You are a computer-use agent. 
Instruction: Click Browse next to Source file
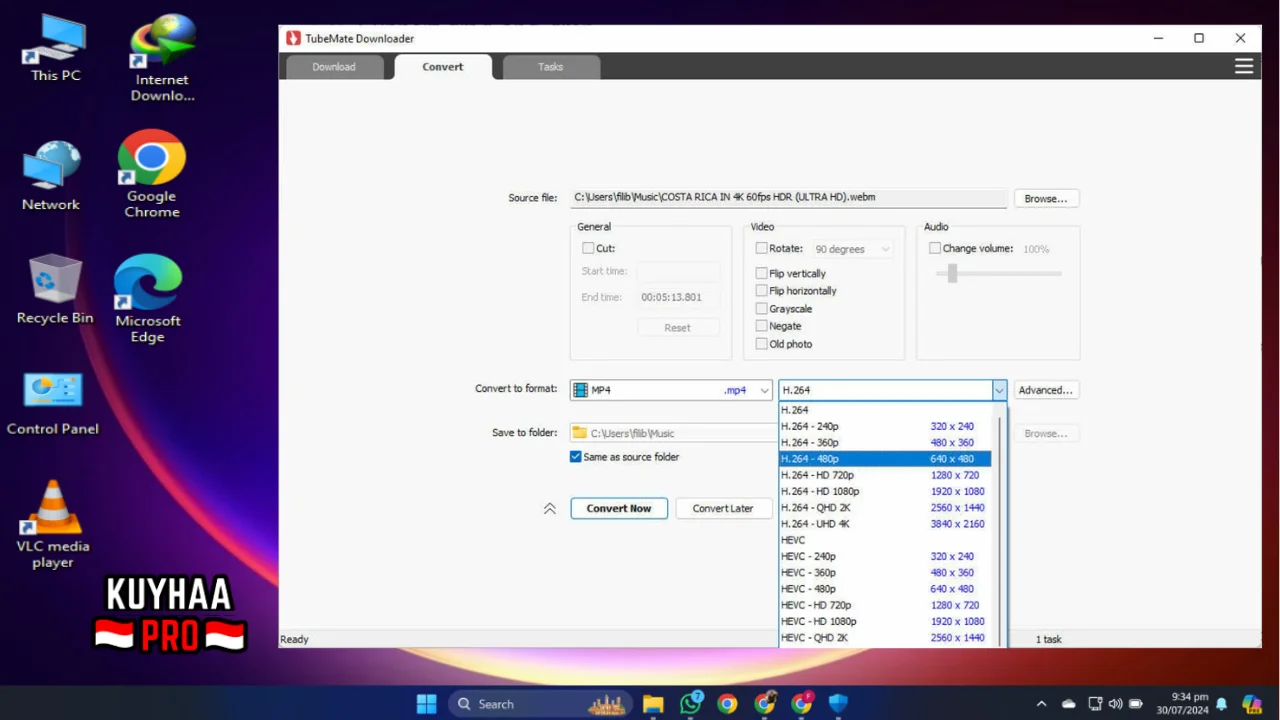point(1046,199)
